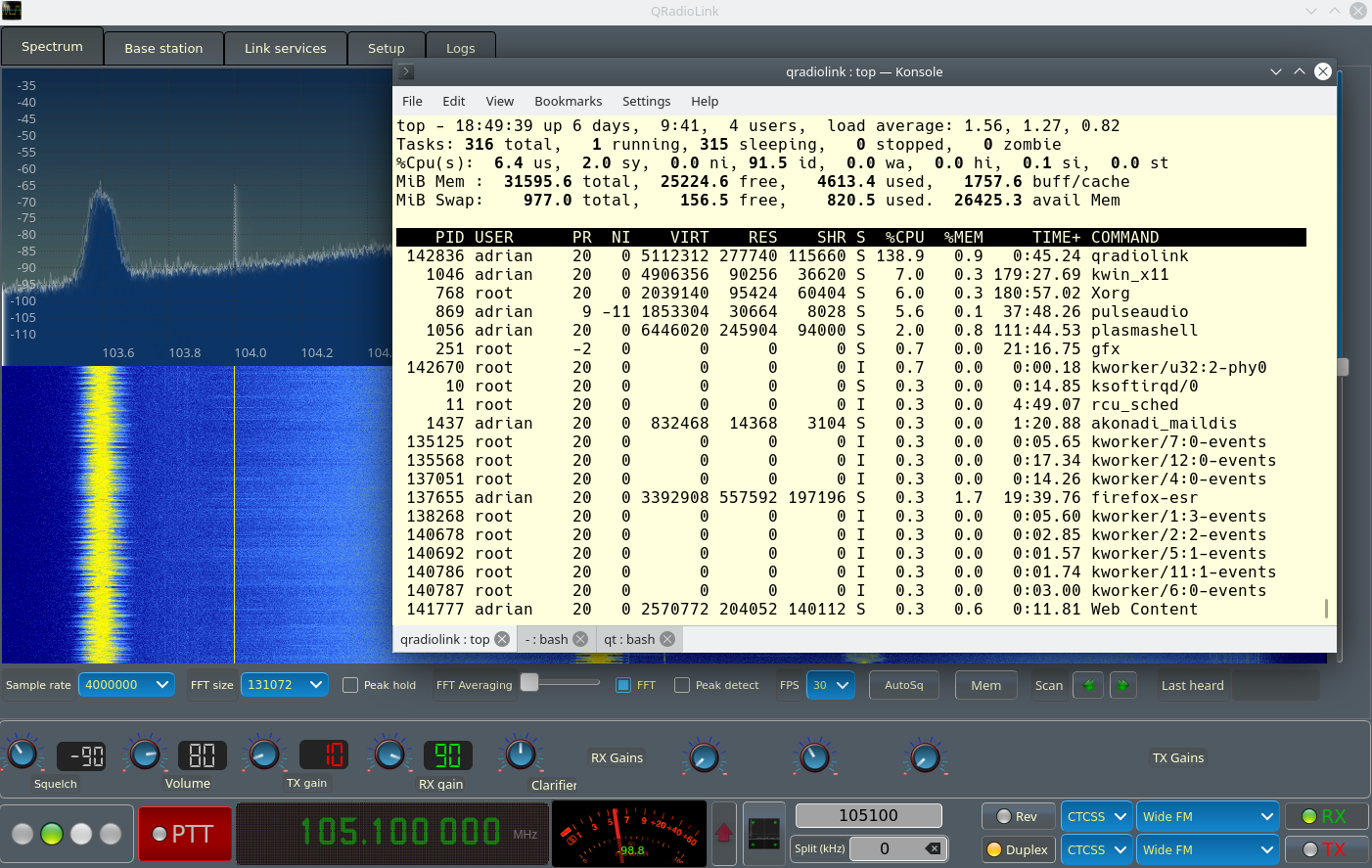Toggle the Duplex mode

(1018, 849)
